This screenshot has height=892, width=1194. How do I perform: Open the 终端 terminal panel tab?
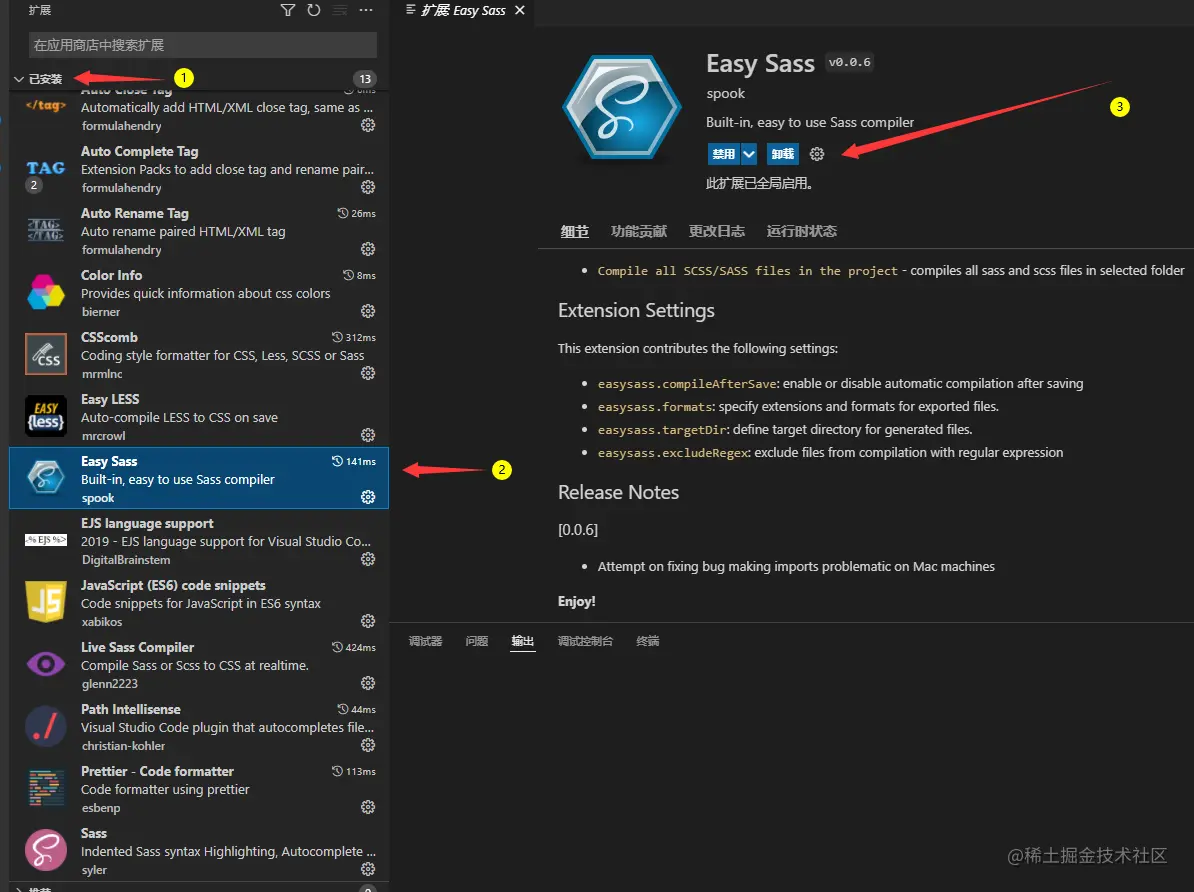[648, 641]
